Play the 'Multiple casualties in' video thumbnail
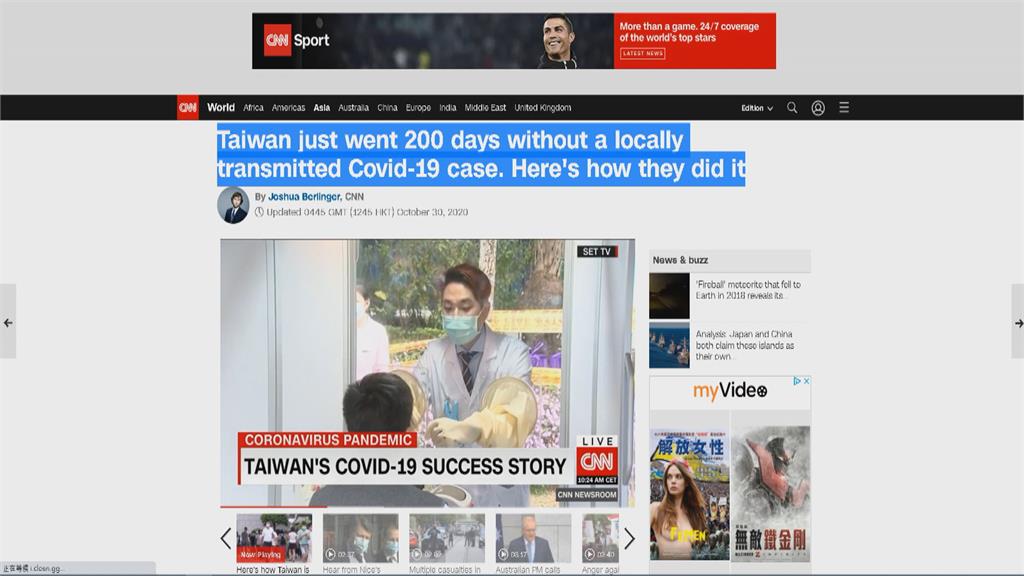The height and width of the screenshot is (576, 1024). (x=447, y=538)
